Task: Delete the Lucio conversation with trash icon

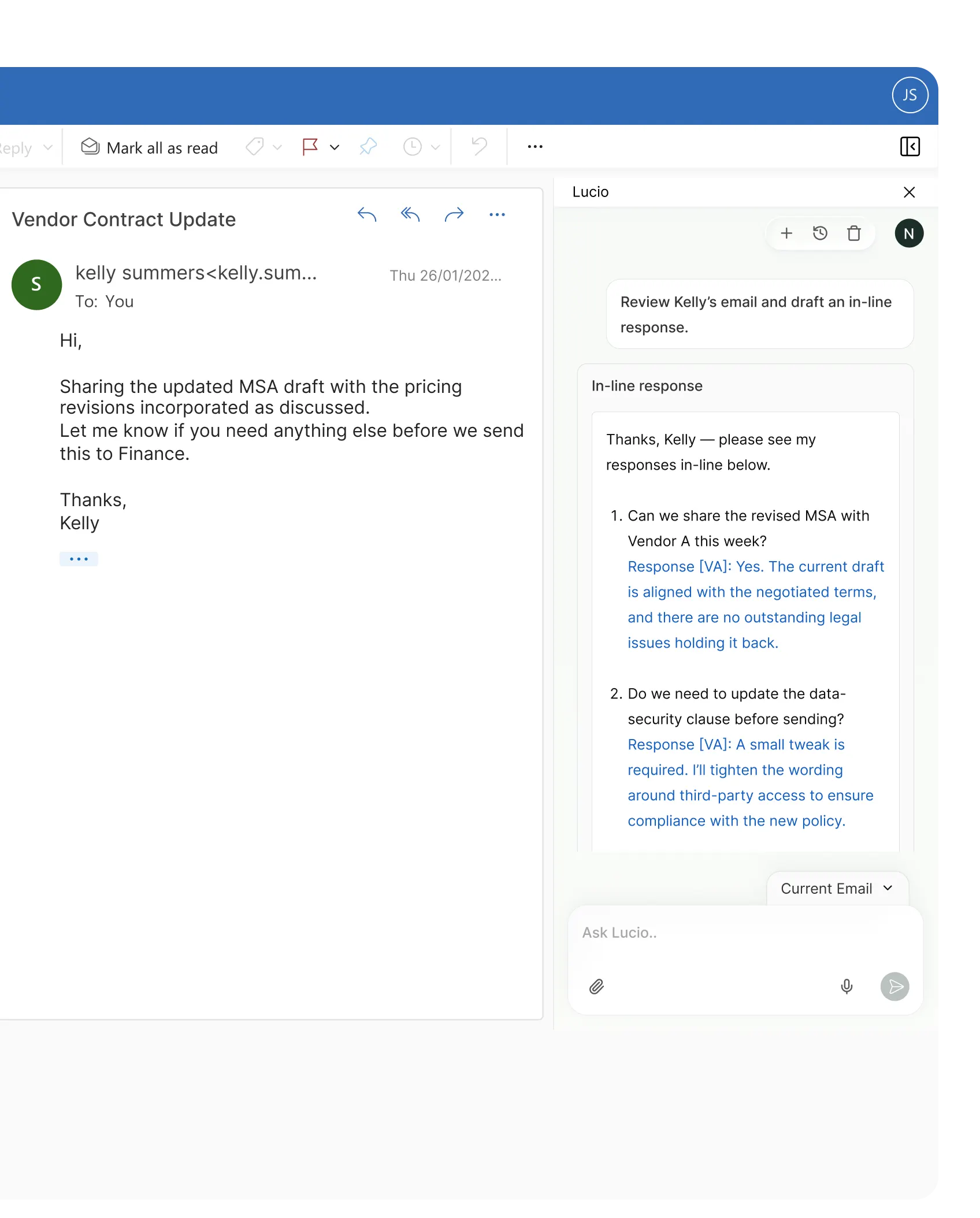Action: (853, 233)
